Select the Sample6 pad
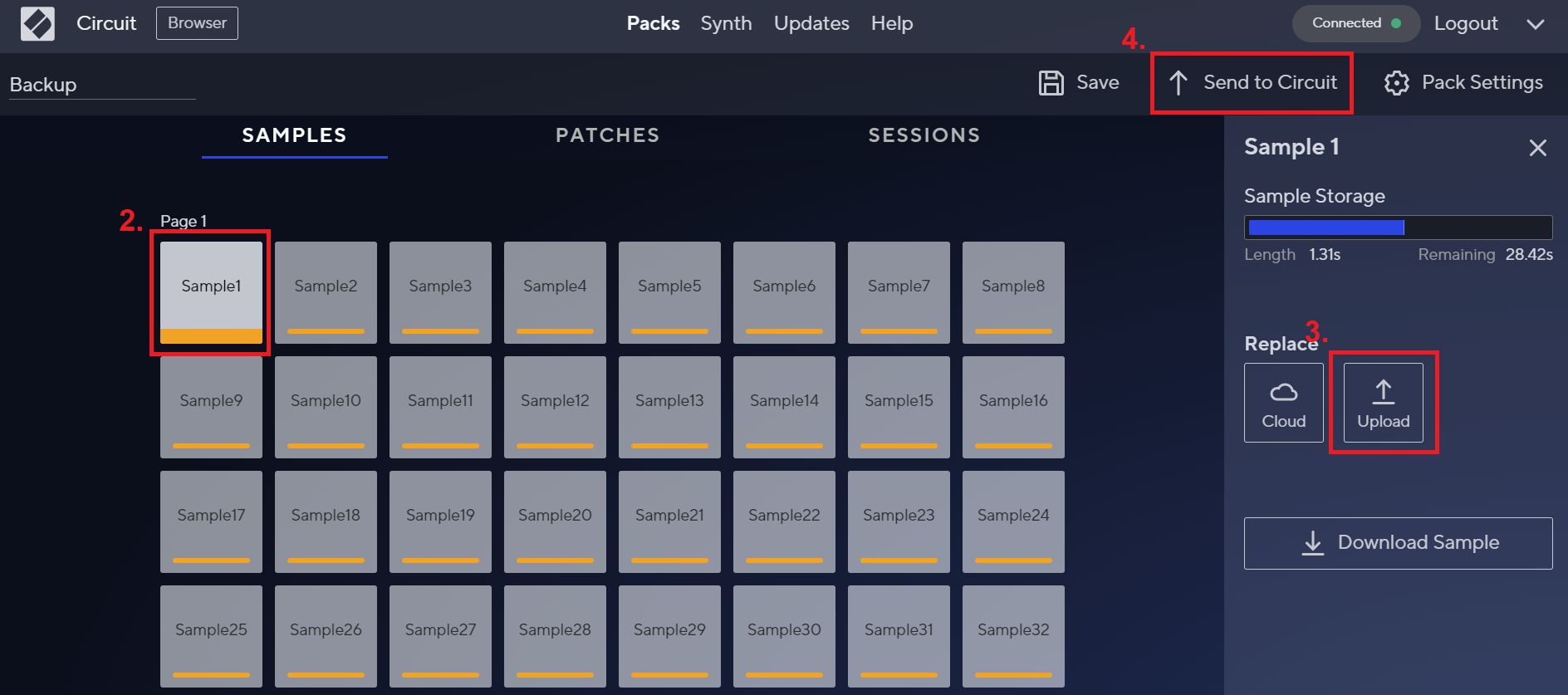 (784, 292)
